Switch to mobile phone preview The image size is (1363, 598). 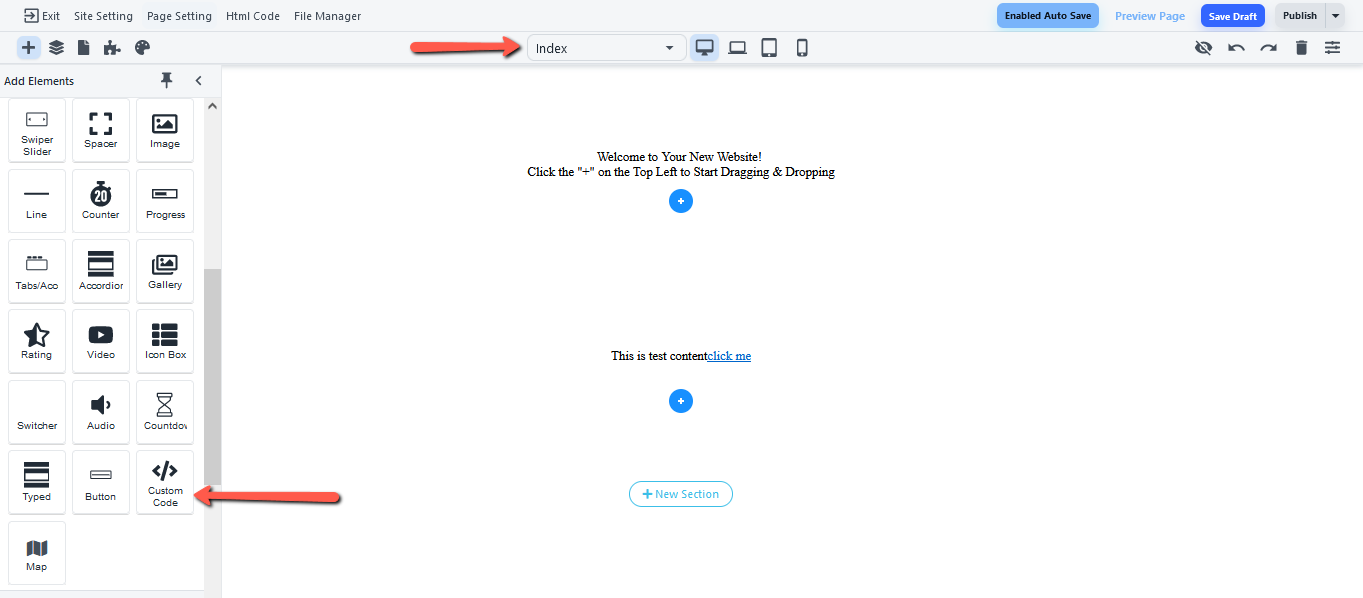(x=802, y=48)
